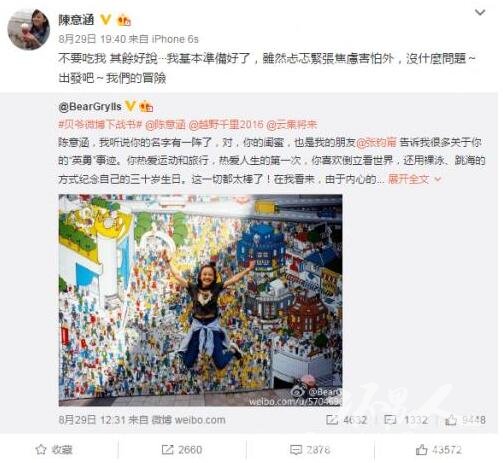Click the verified V badge beside BearGrylls

130,106
